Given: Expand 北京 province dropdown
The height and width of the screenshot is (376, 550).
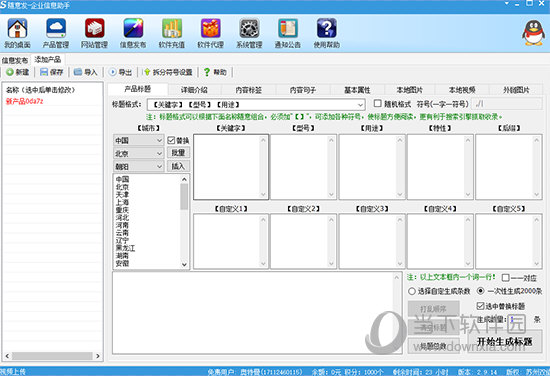Looking at the screenshot, I should coord(159,153).
